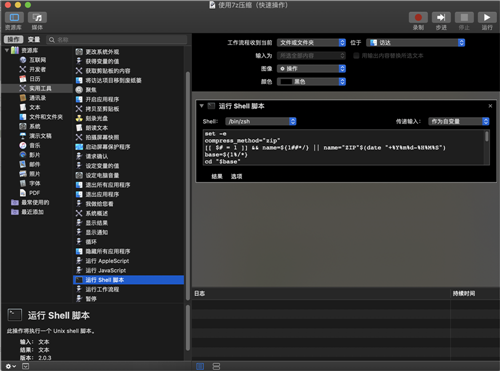Select the 退出所有应用程序 action
This screenshot has height=371, width=500.
[103, 185]
